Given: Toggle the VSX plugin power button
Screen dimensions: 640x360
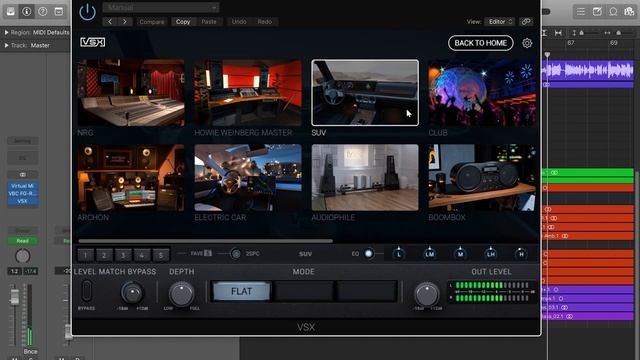Looking at the screenshot, I should click(x=87, y=12).
